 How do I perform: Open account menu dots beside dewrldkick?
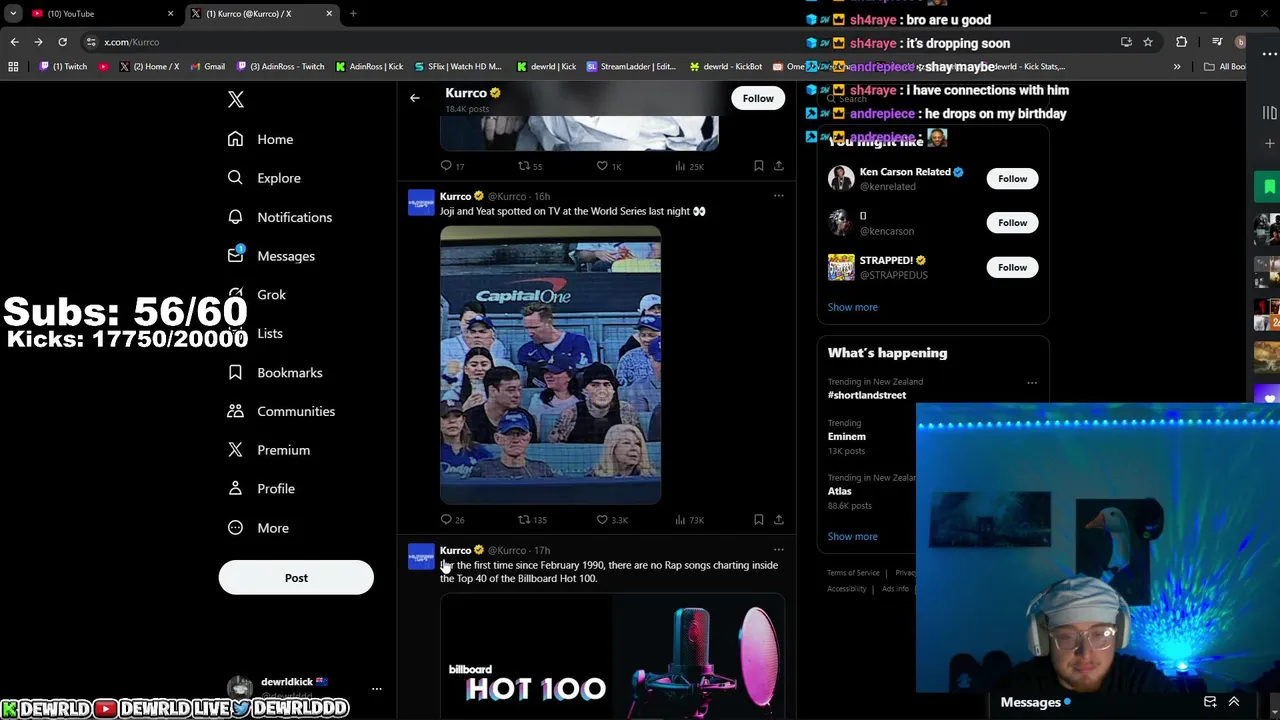[x=376, y=689]
